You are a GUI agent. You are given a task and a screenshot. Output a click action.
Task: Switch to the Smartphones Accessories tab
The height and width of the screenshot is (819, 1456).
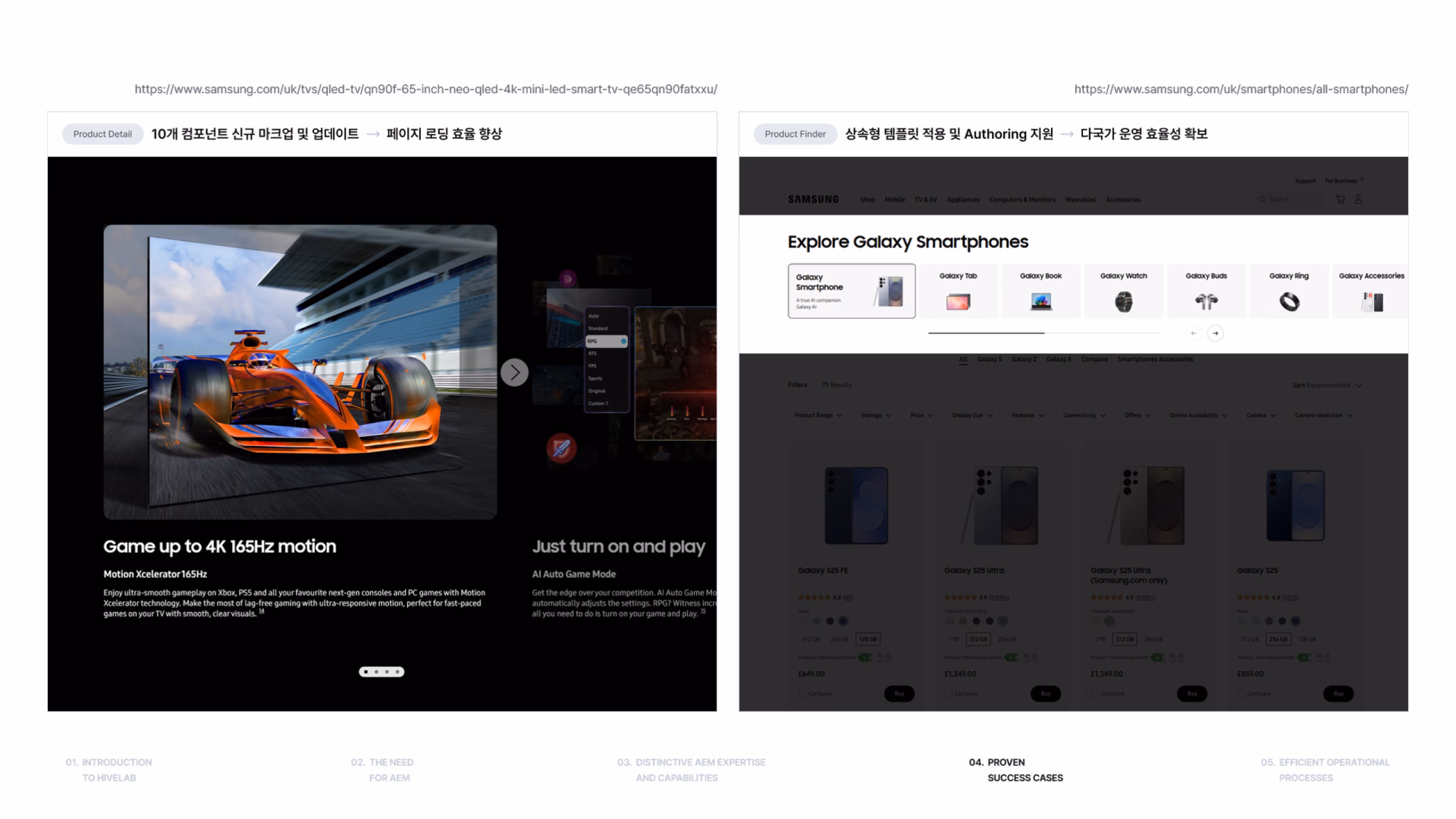[x=1155, y=359]
